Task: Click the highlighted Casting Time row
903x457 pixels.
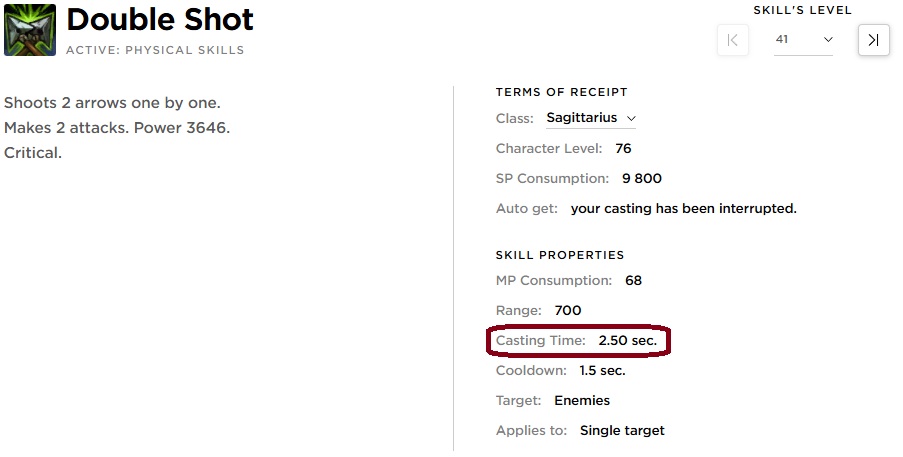Action: pos(577,341)
